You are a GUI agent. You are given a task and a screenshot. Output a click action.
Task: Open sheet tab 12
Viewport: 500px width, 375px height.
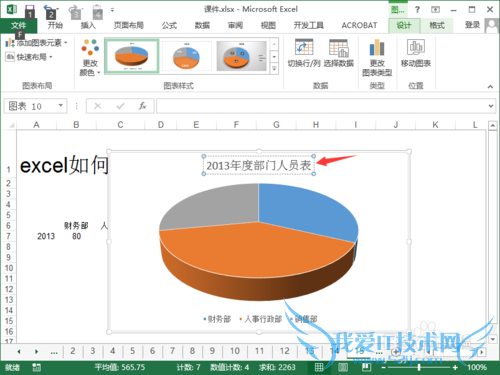click(284, 351)
